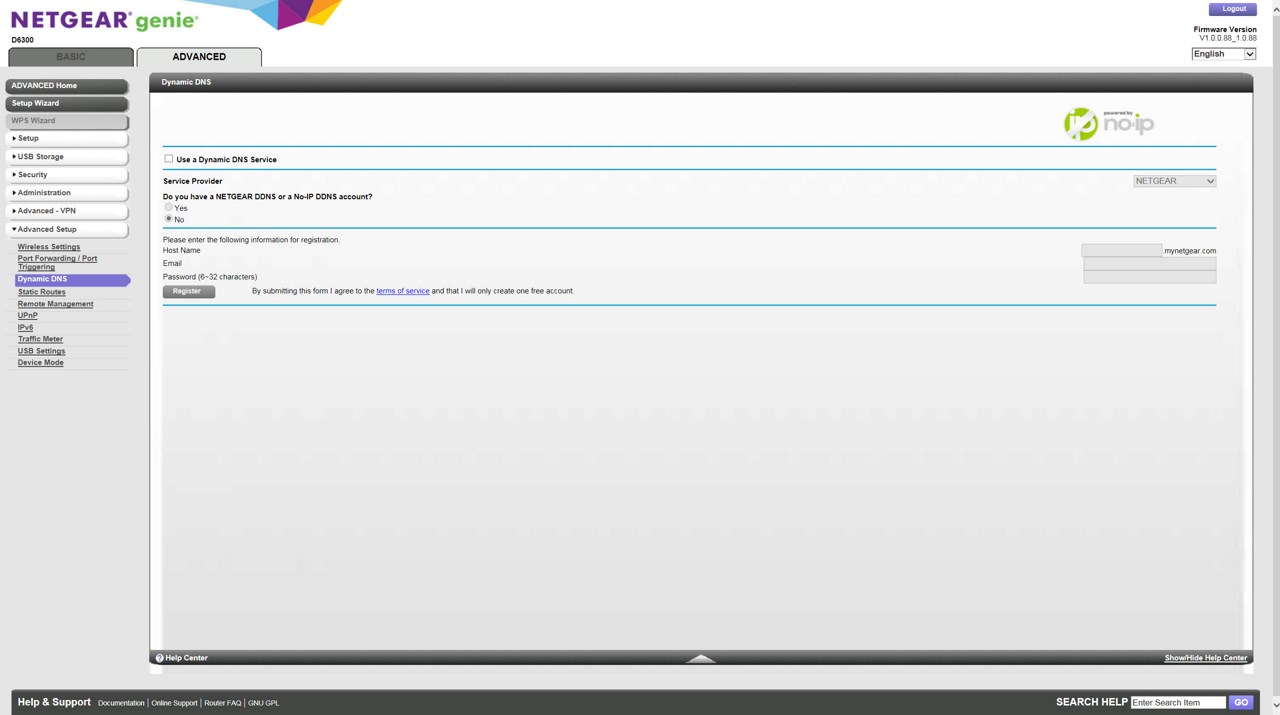This screenshot has height=715, width=1280.
Task: Open IPv6 settings
Action: pyautogui.click(x=25, y=328)
